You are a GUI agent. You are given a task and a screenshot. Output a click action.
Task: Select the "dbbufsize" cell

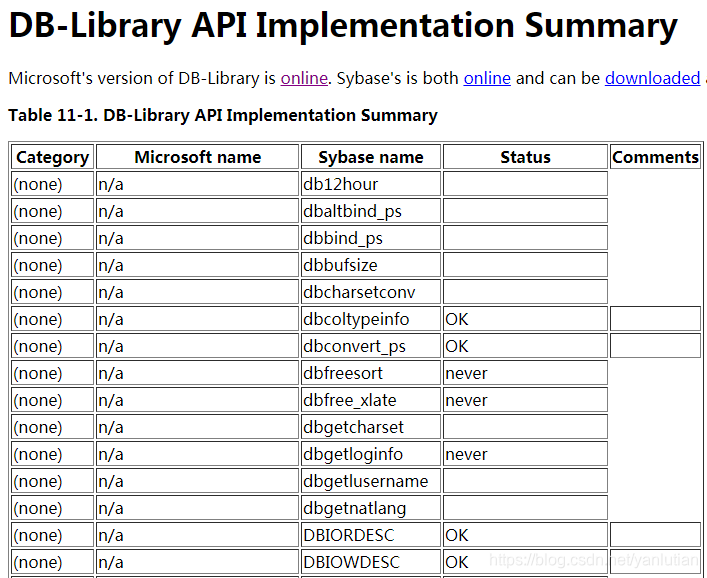(x=371, y=265)
